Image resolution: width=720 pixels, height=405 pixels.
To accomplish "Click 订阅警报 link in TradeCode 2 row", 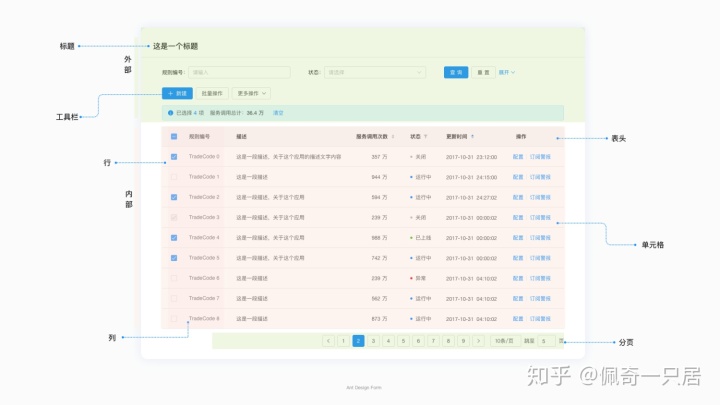I will click(540, 197).
